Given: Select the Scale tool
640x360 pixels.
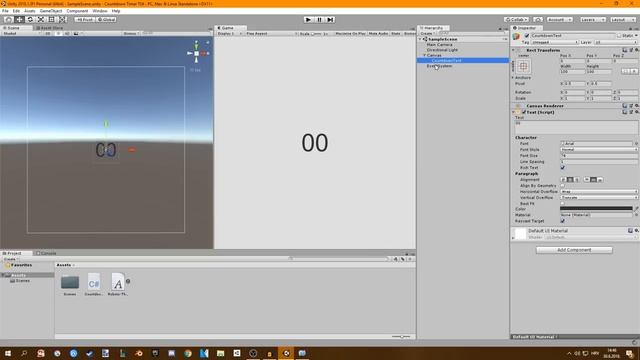Looking at the screenshot, I should point(41,20).
